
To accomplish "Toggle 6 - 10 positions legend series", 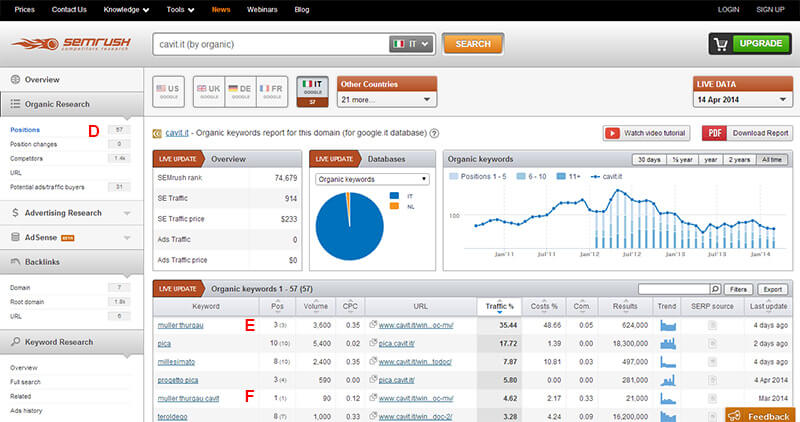I will [531, 177].
